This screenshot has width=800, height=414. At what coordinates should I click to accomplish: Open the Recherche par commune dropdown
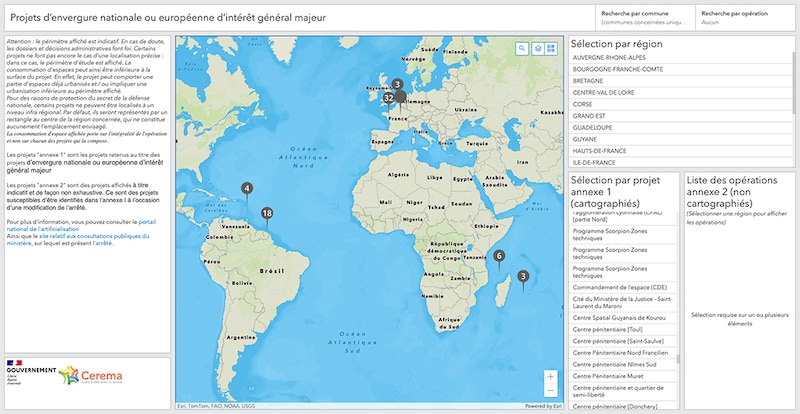click(x=645, y=18)
